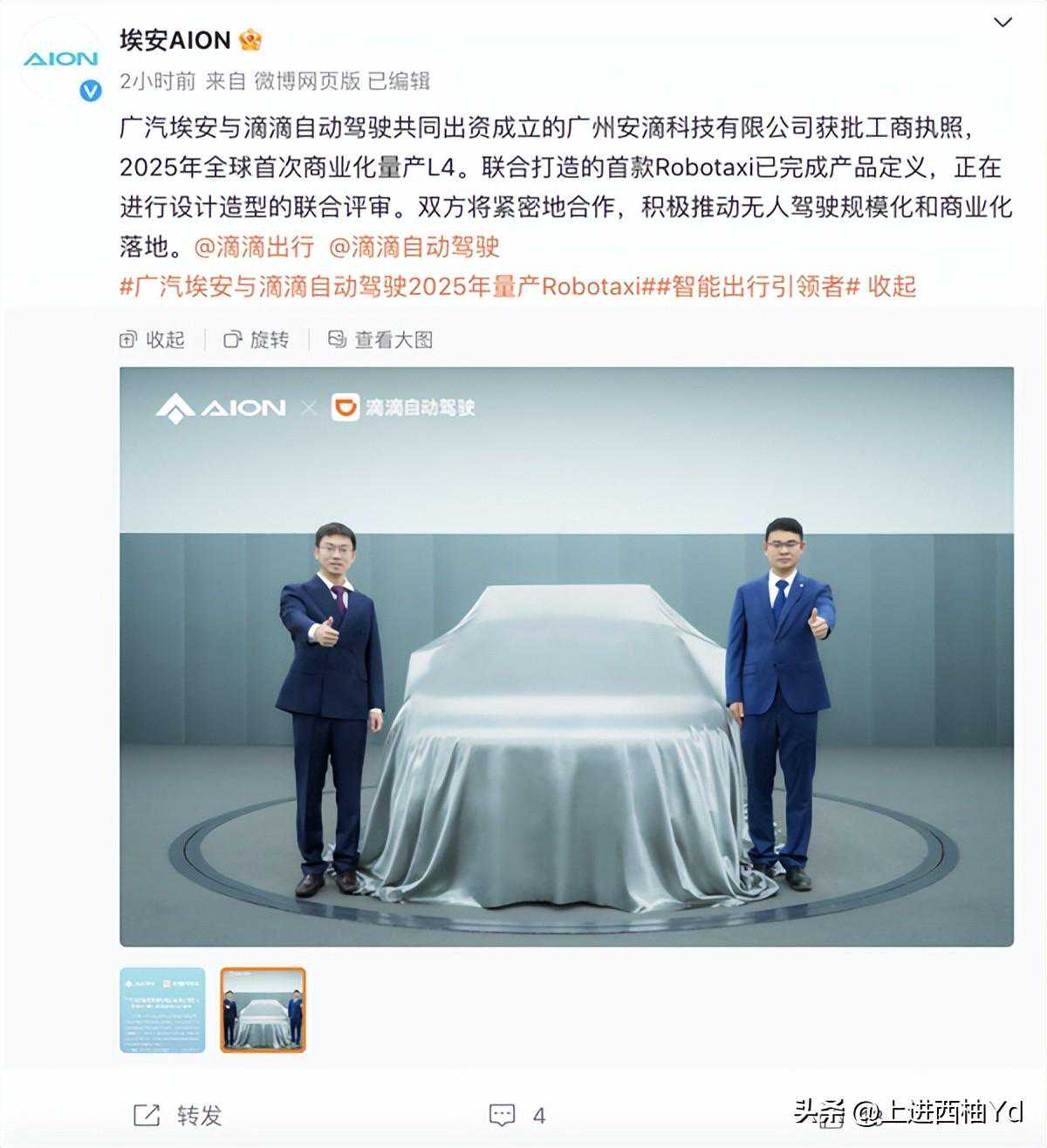Viewport: 1047px width, 1148px height.
Task: Open the AION profile avatar
Action: click(60, 59)
